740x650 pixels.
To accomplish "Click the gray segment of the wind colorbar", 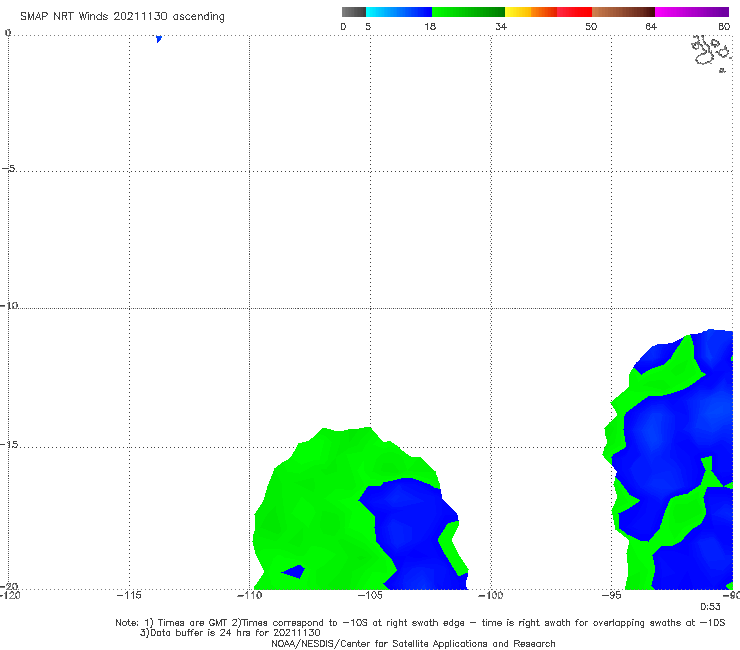I will coord(354,12).
